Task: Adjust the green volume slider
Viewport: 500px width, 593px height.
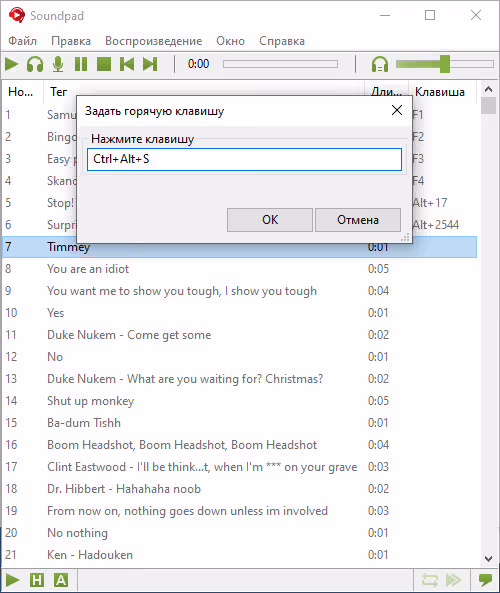Action: (x=445, y=64)
